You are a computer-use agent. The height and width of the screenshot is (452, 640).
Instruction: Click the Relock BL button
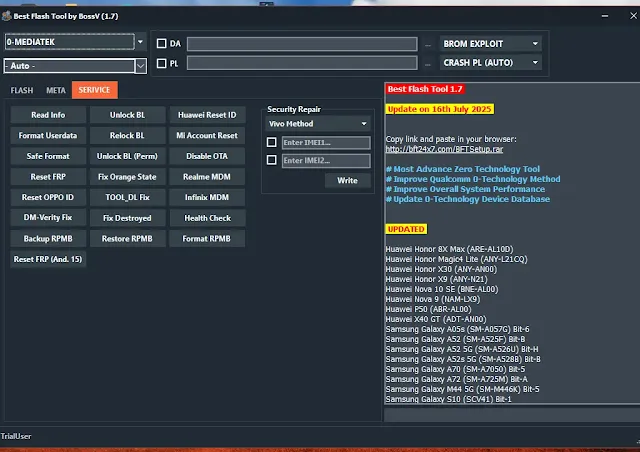tap(127, 136)
